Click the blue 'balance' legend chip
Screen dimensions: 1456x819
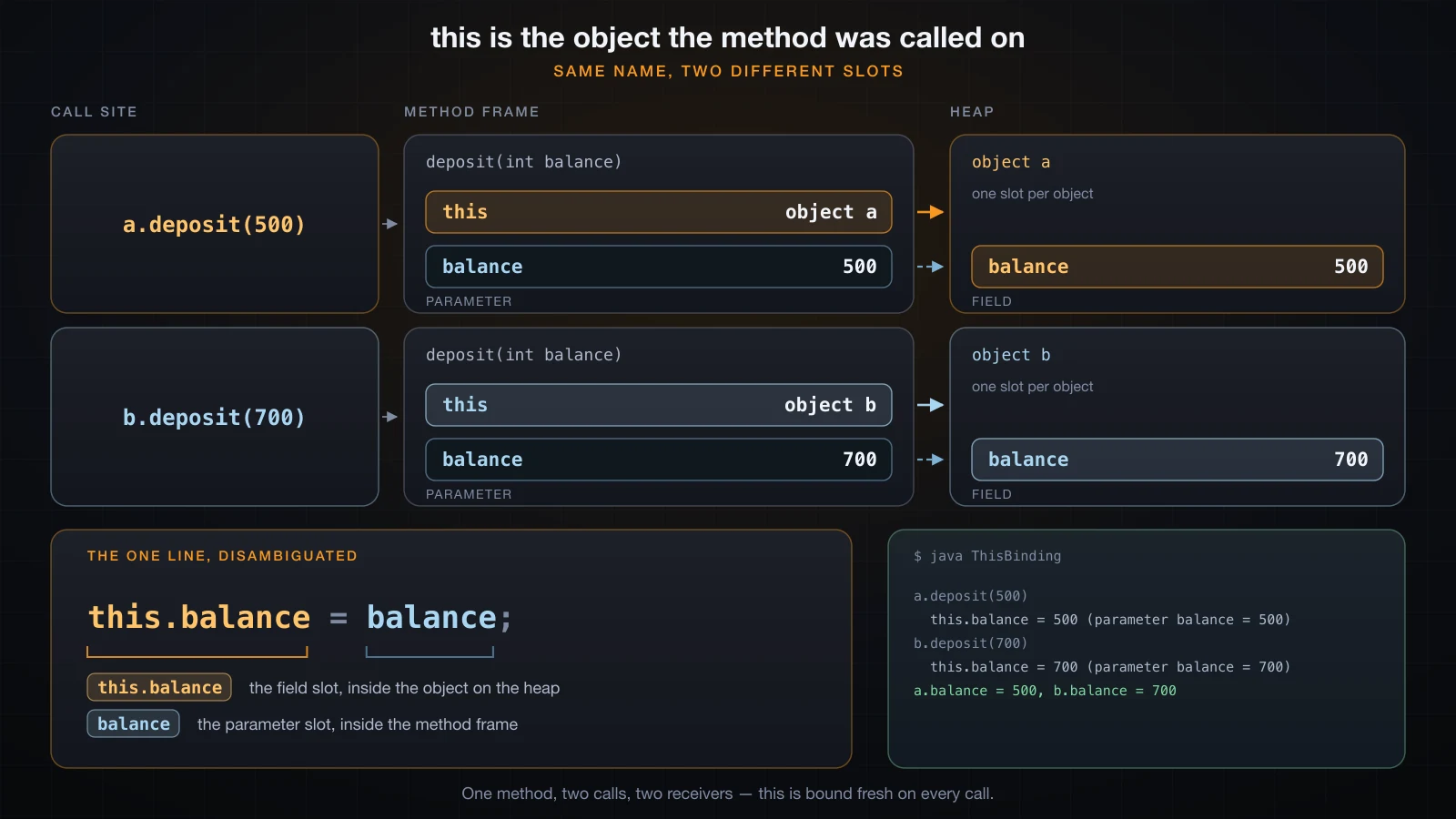tap(133, 723)
